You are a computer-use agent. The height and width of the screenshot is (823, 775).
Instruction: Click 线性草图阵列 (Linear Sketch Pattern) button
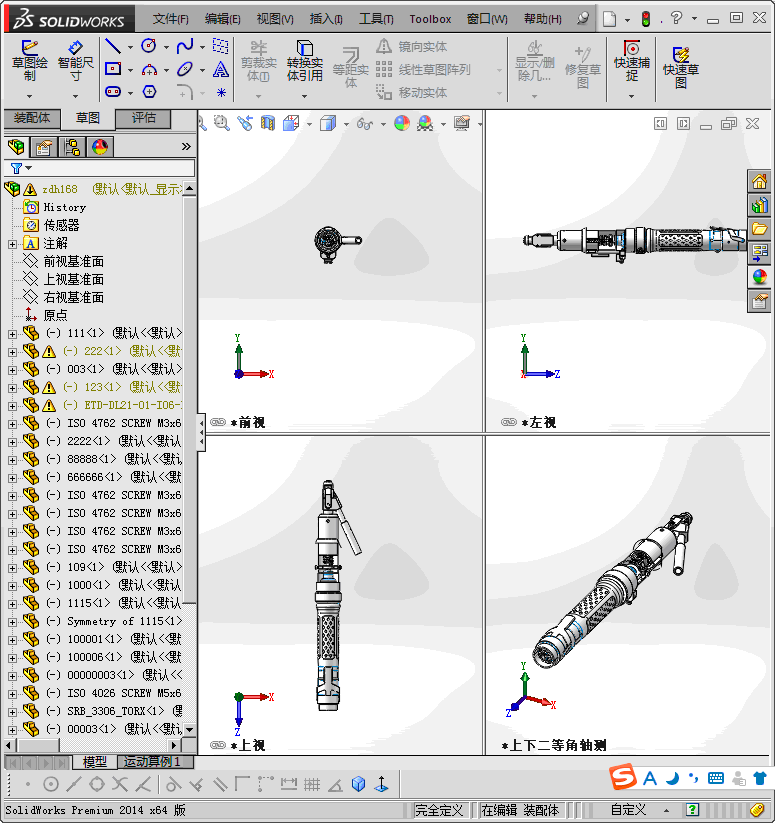click(x=424, y=69)
